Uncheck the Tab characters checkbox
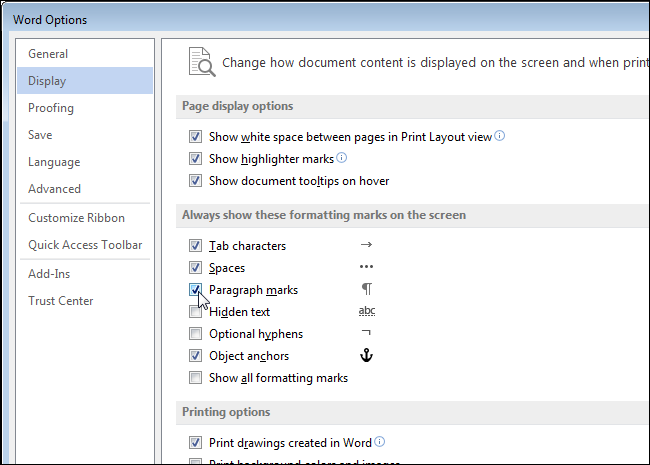 (x=195, y=246)
